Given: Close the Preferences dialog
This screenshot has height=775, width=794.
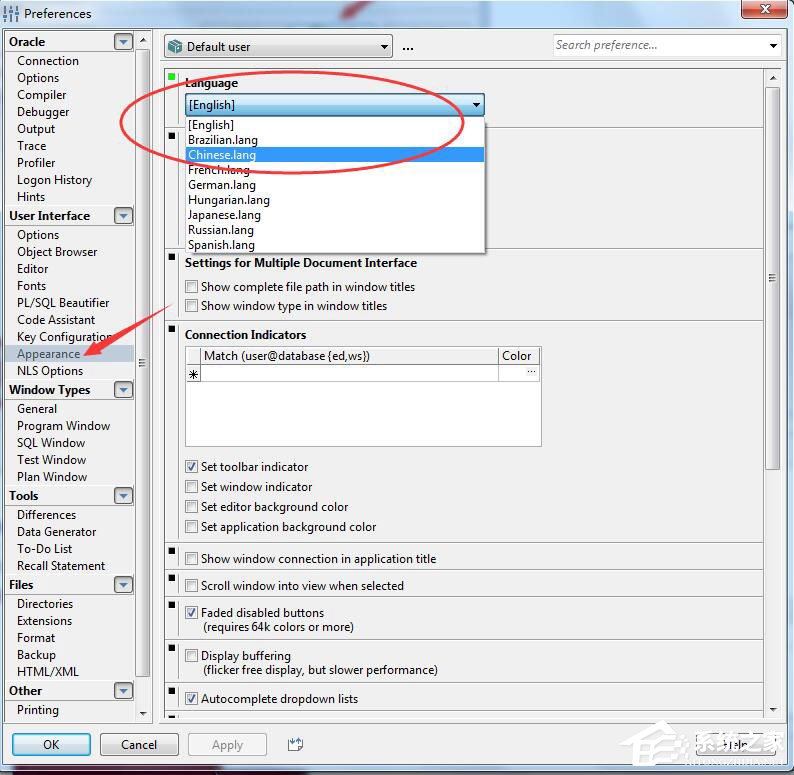Looking at the screenshot, I should coord(765,9).
